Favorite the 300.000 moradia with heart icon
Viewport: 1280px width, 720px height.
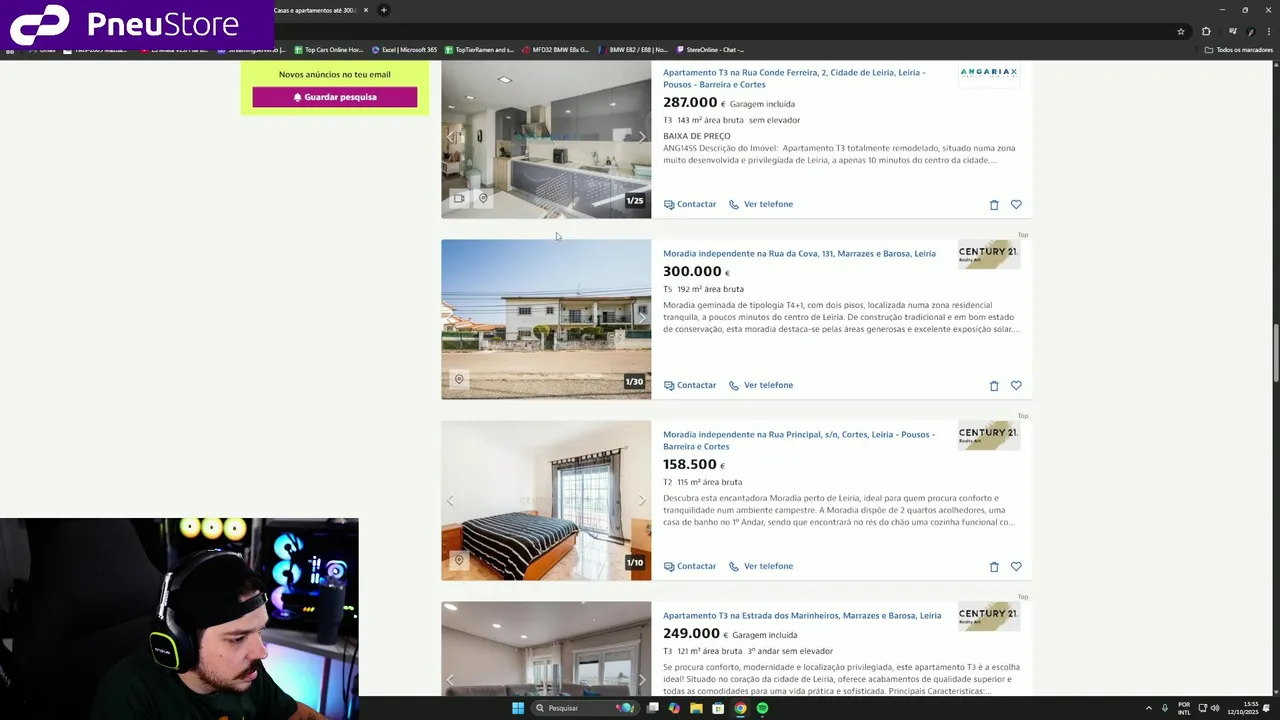click(x=1016, y=386)
